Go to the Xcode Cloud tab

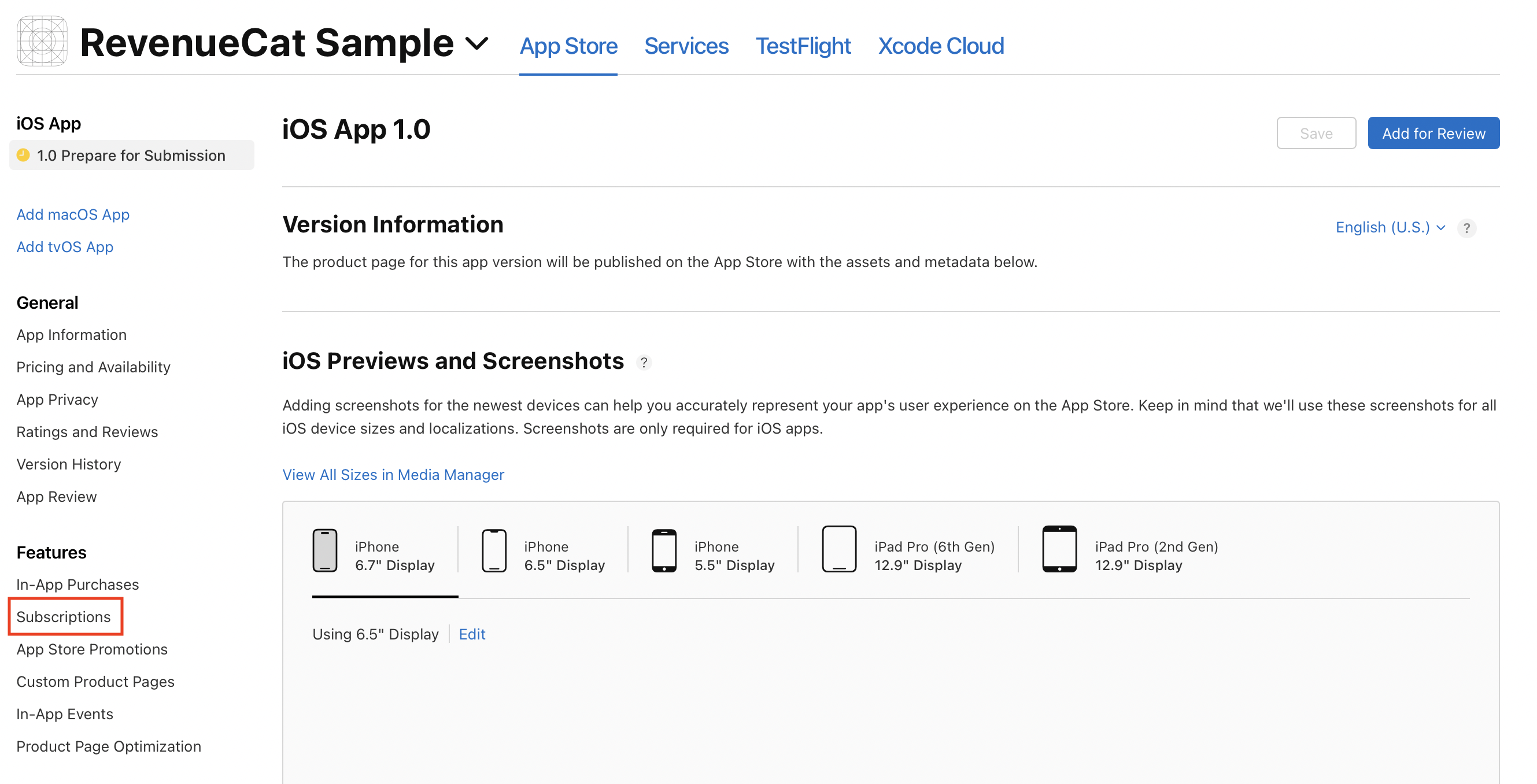941,46
